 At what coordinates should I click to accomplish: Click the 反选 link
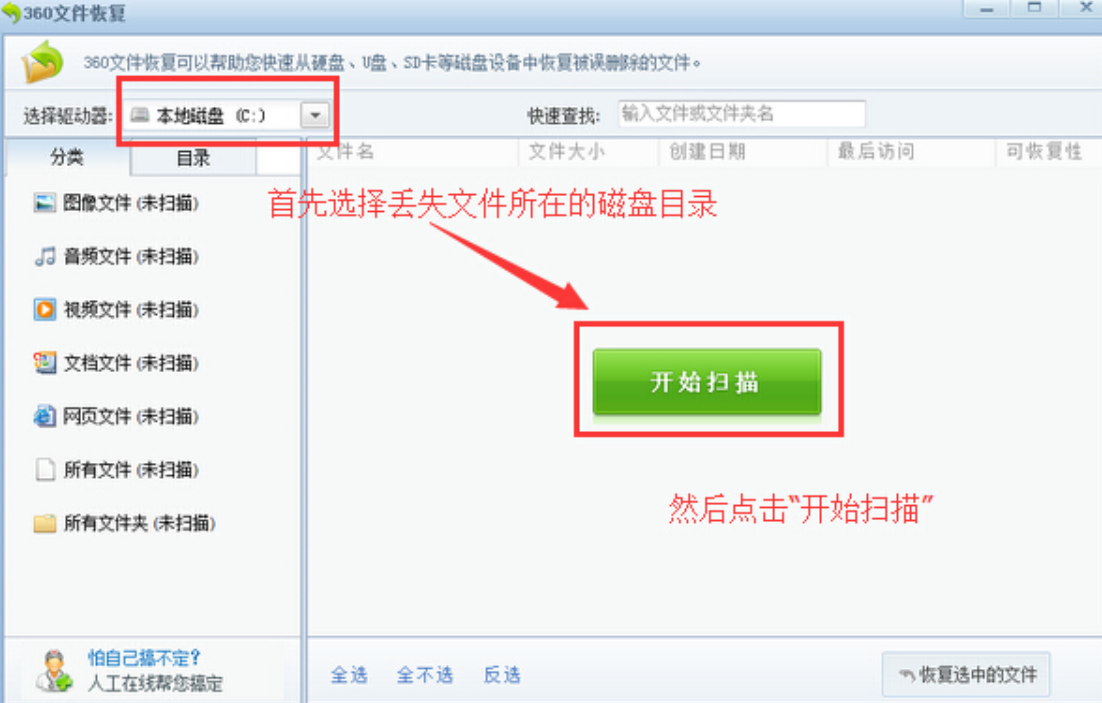[502, 676]
